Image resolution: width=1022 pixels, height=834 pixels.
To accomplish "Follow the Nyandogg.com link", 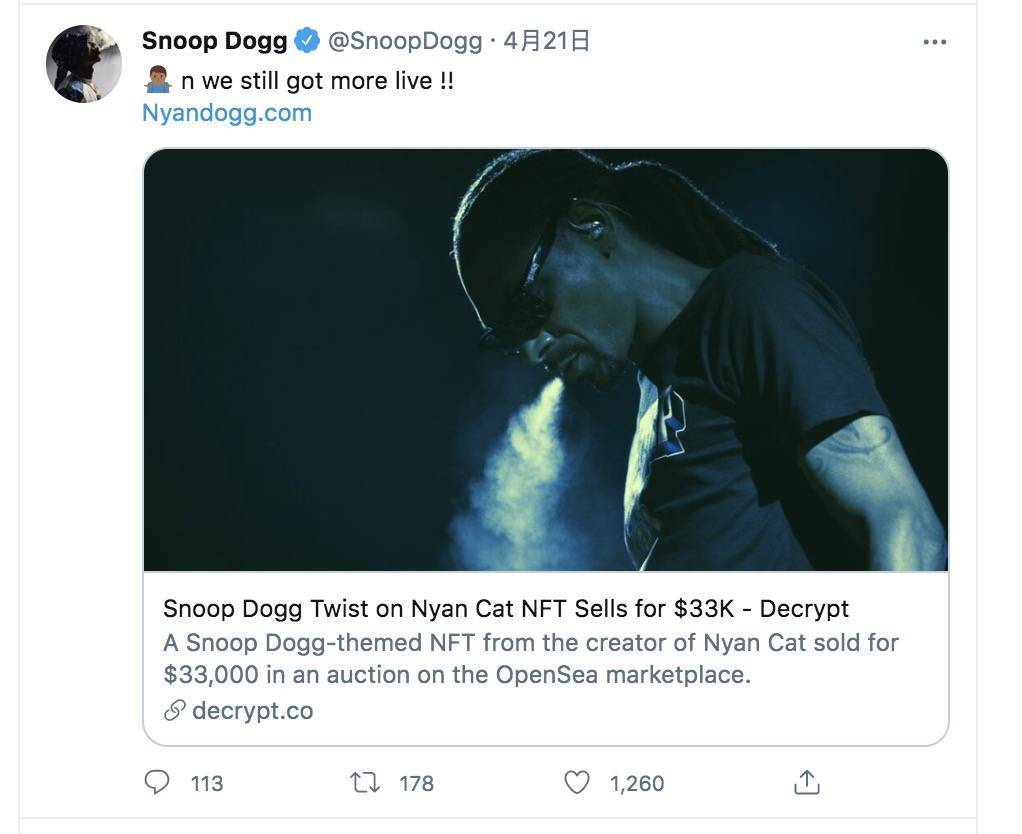I will coord(227,112).
